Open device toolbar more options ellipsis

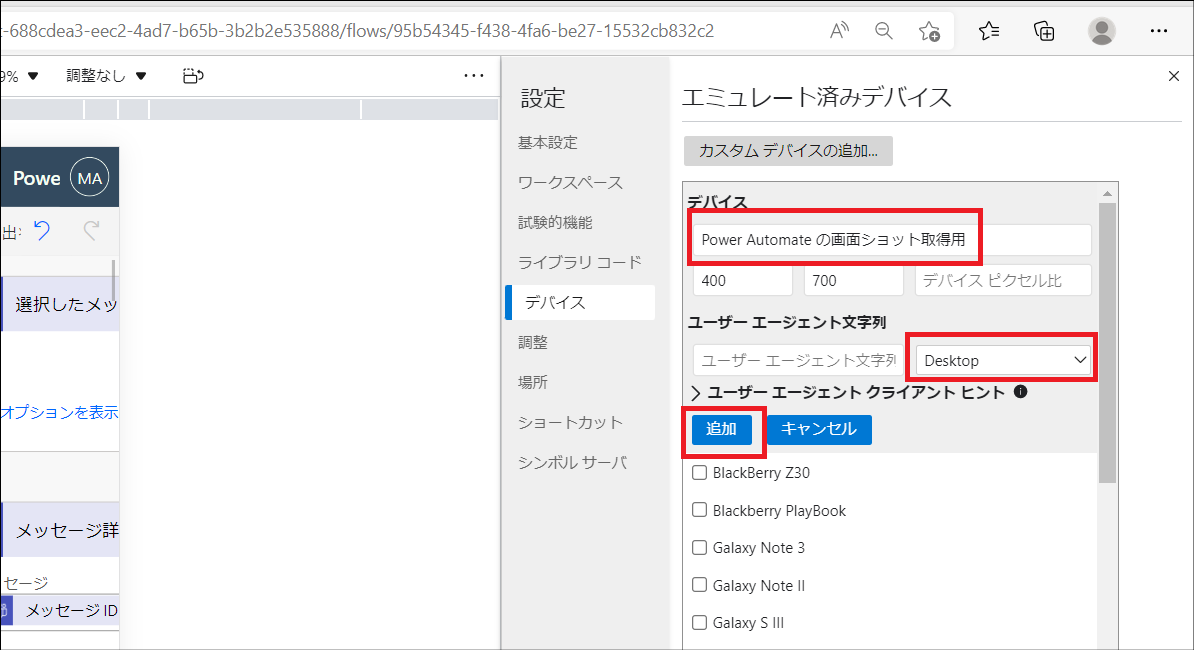click(474, 75)
